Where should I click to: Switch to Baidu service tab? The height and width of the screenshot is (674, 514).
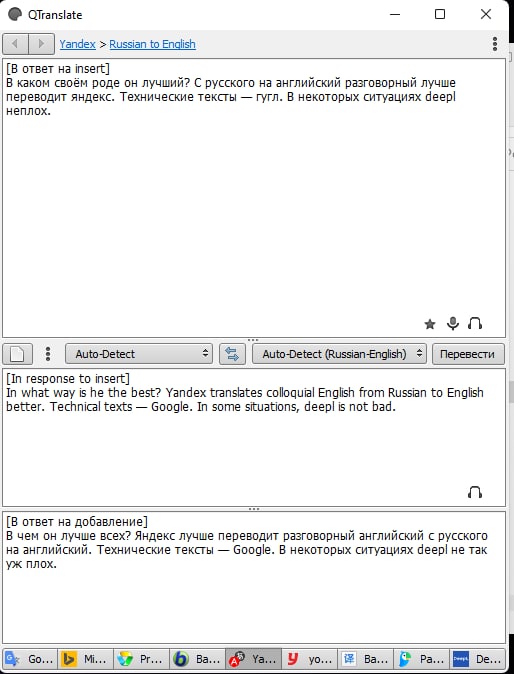[x=365, y=659]
